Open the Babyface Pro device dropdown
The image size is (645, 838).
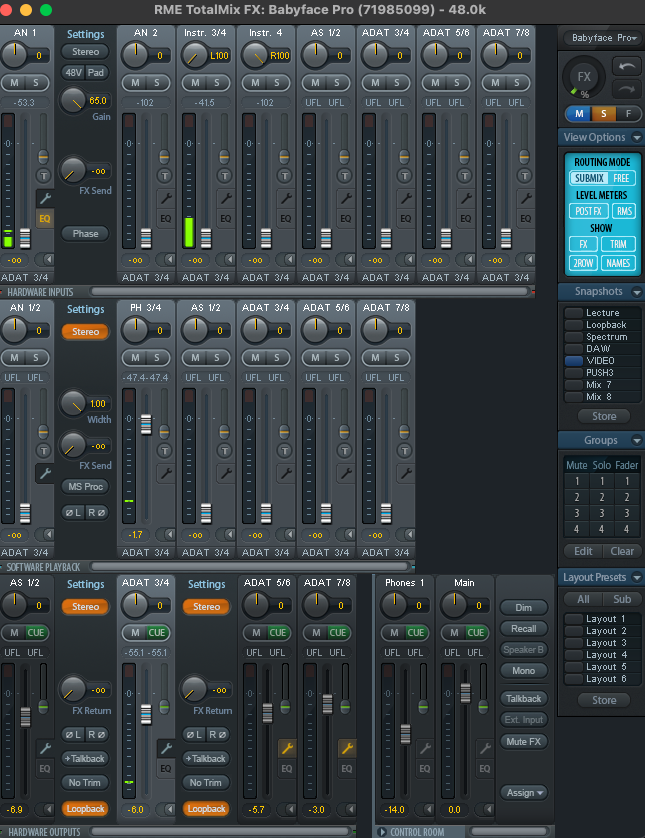coord(602,38)
